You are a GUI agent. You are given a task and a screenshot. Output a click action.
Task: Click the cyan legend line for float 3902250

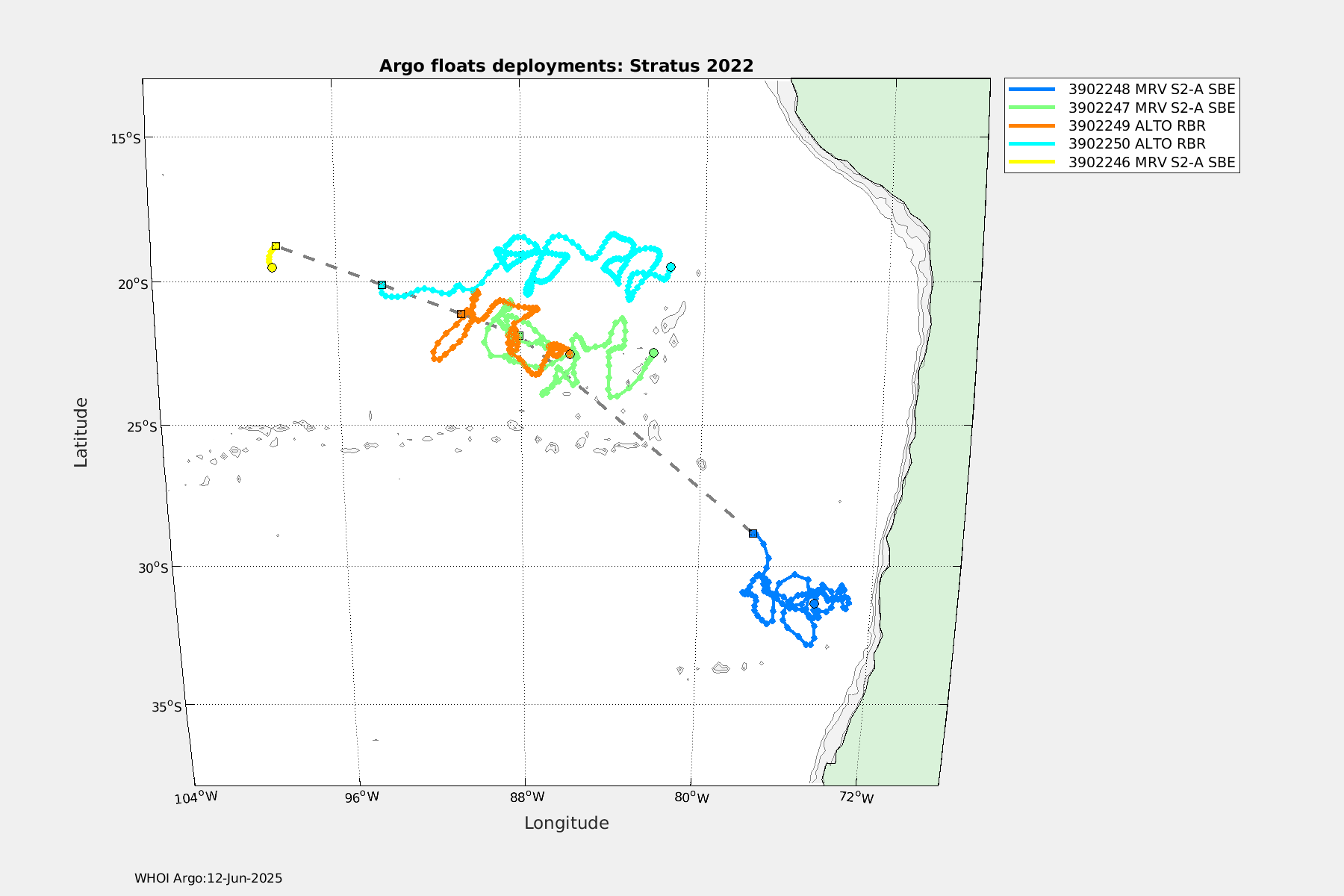tap(1032, 143)
